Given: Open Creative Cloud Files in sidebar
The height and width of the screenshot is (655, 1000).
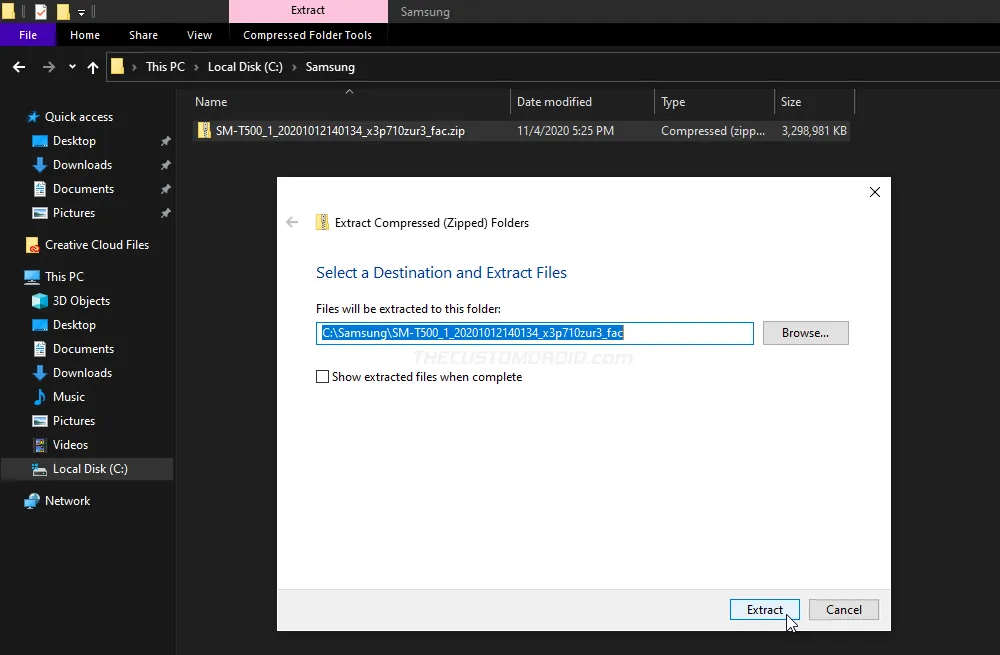Looking at the screenshot, I should (x=32, y=245).
